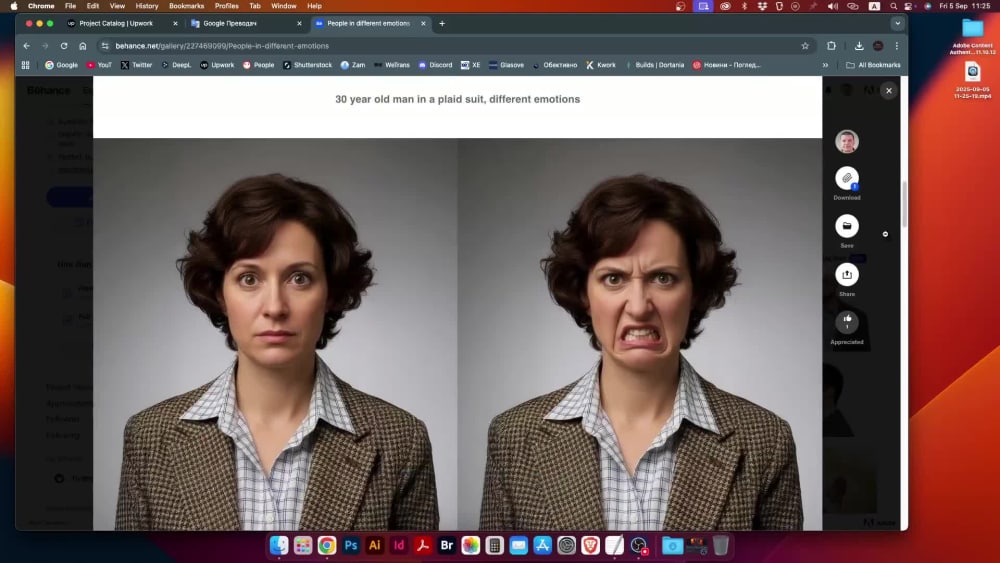Viewport: 1000px width, 563px height.
Task: Open the Chrome apps grid shortcut
Action: click(26, 65)
